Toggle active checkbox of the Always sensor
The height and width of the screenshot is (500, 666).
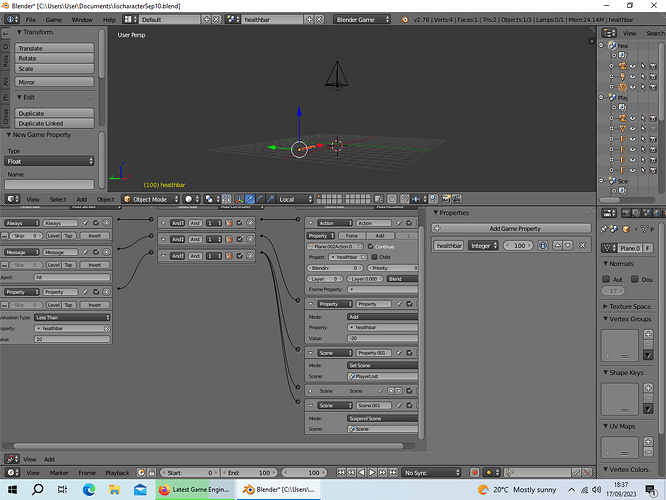click(x=96, y=223)
